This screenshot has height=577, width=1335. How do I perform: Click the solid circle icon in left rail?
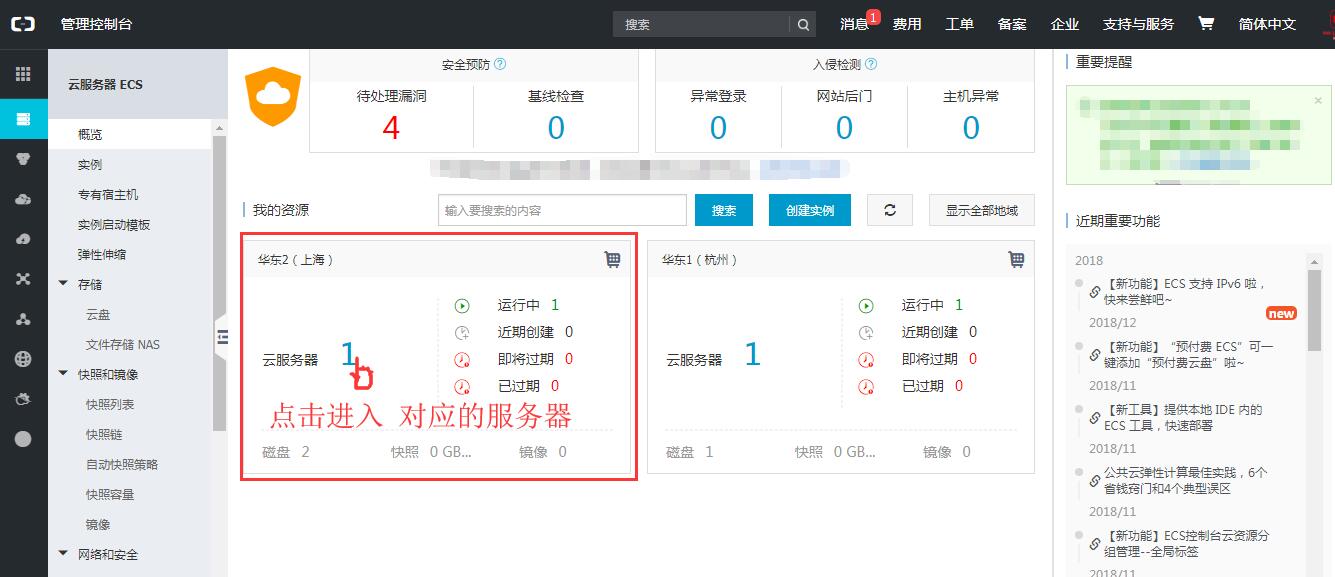23,439
